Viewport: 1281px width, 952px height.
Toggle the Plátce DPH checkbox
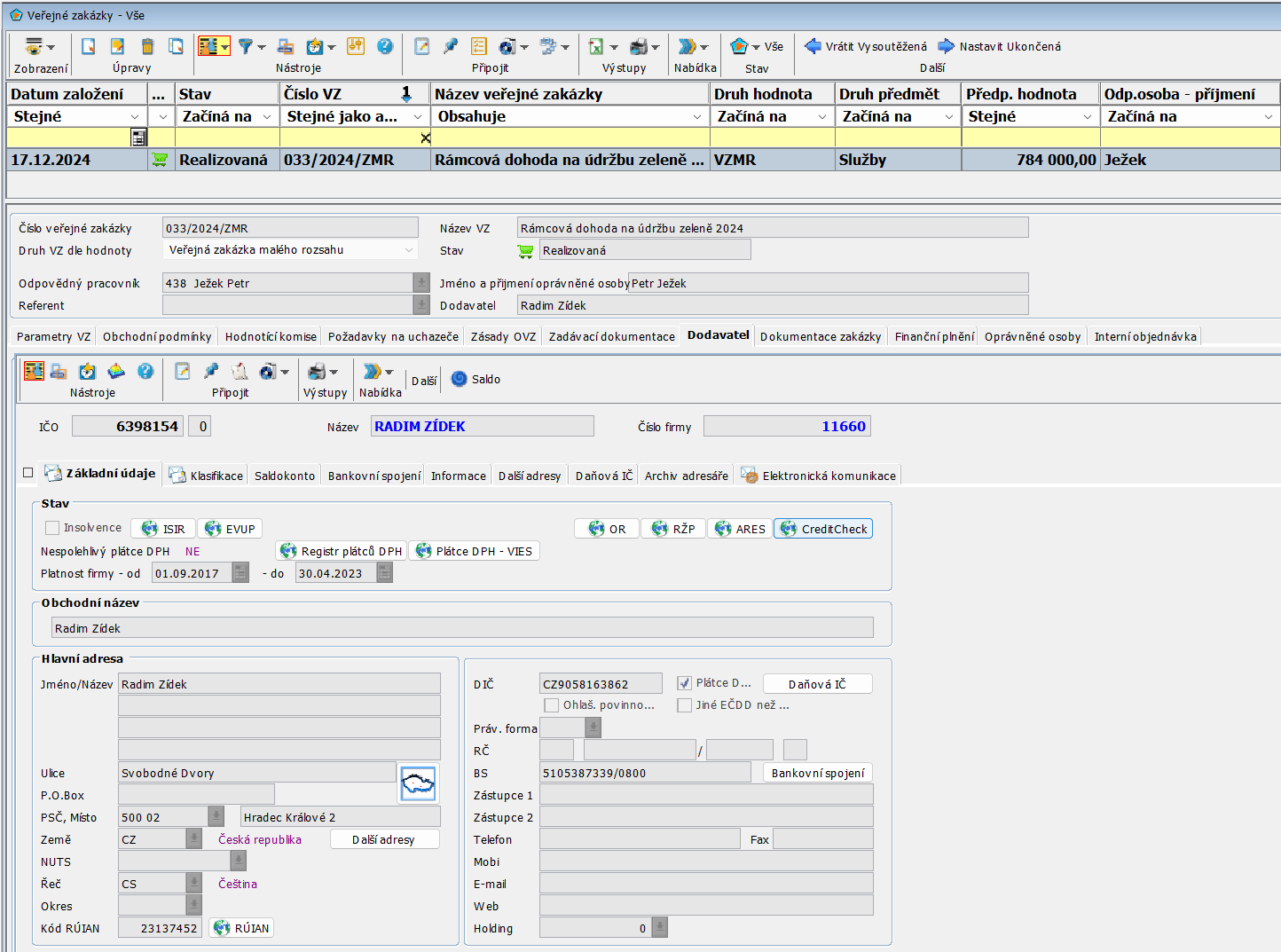[684, 683]
